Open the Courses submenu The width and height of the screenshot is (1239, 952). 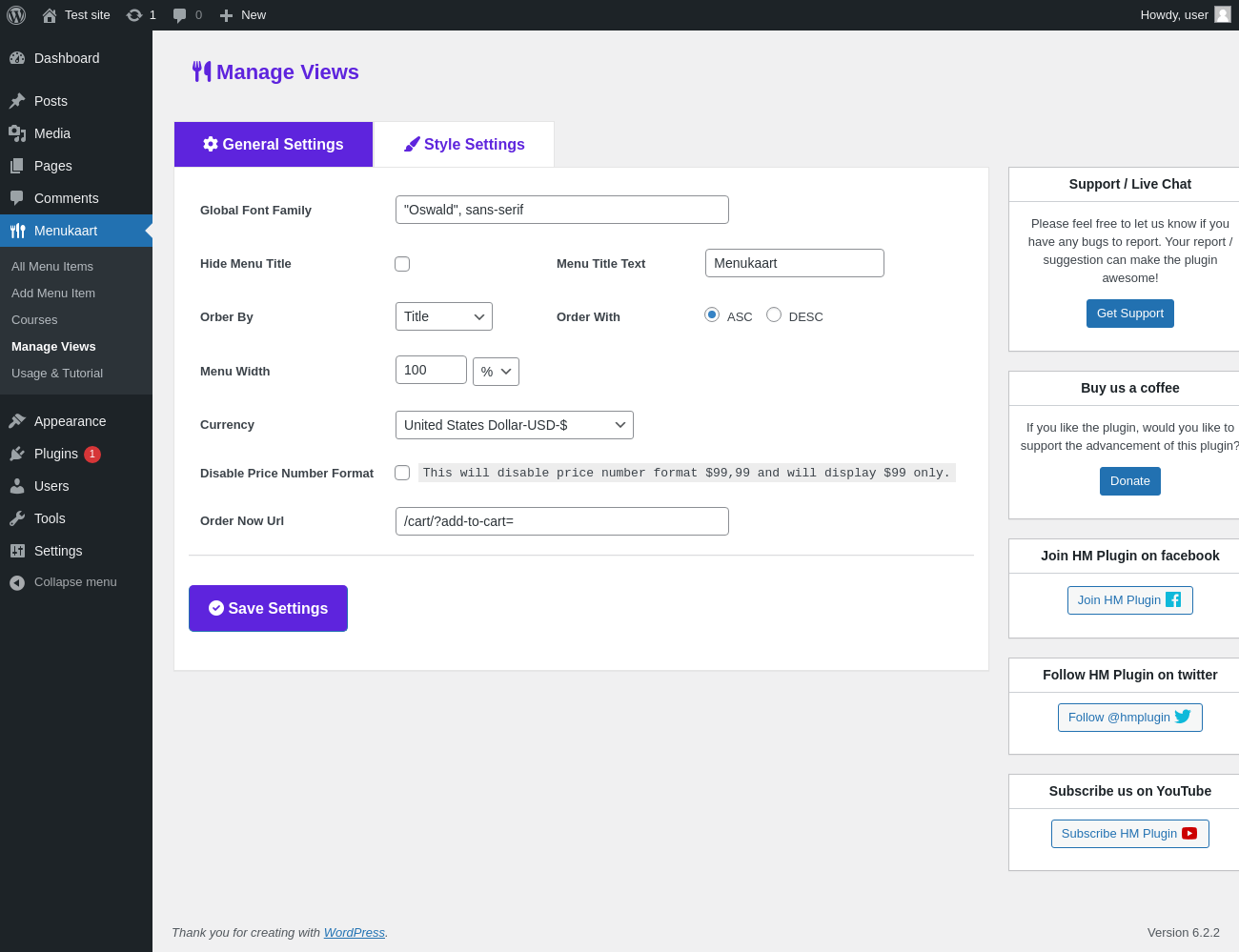point(34,320)
